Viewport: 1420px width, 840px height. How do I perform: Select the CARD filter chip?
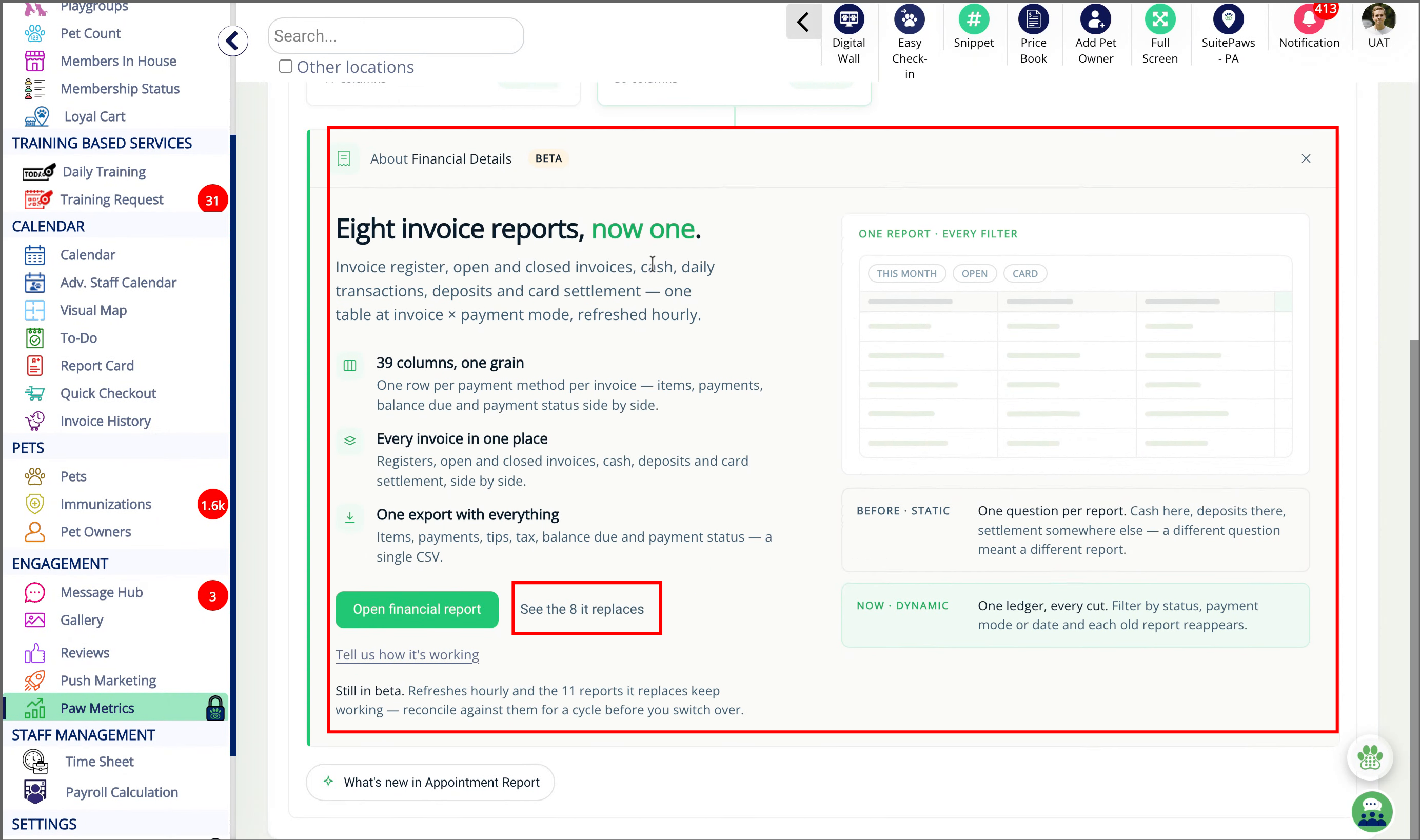pos(1025,273)
